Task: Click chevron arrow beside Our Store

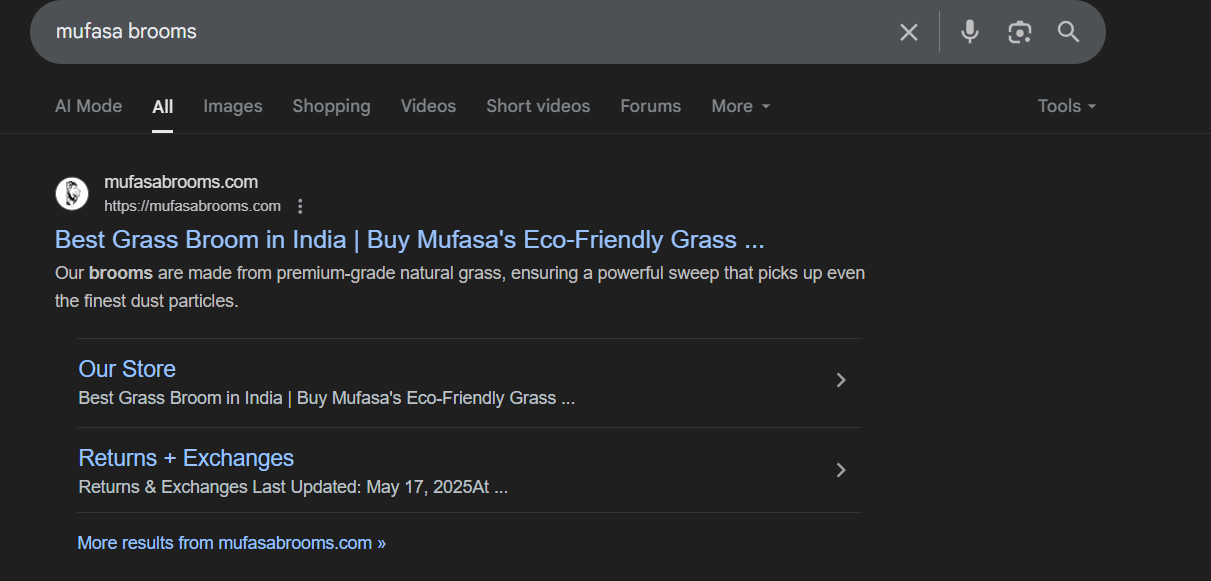Action: click(x=841, y=380)
